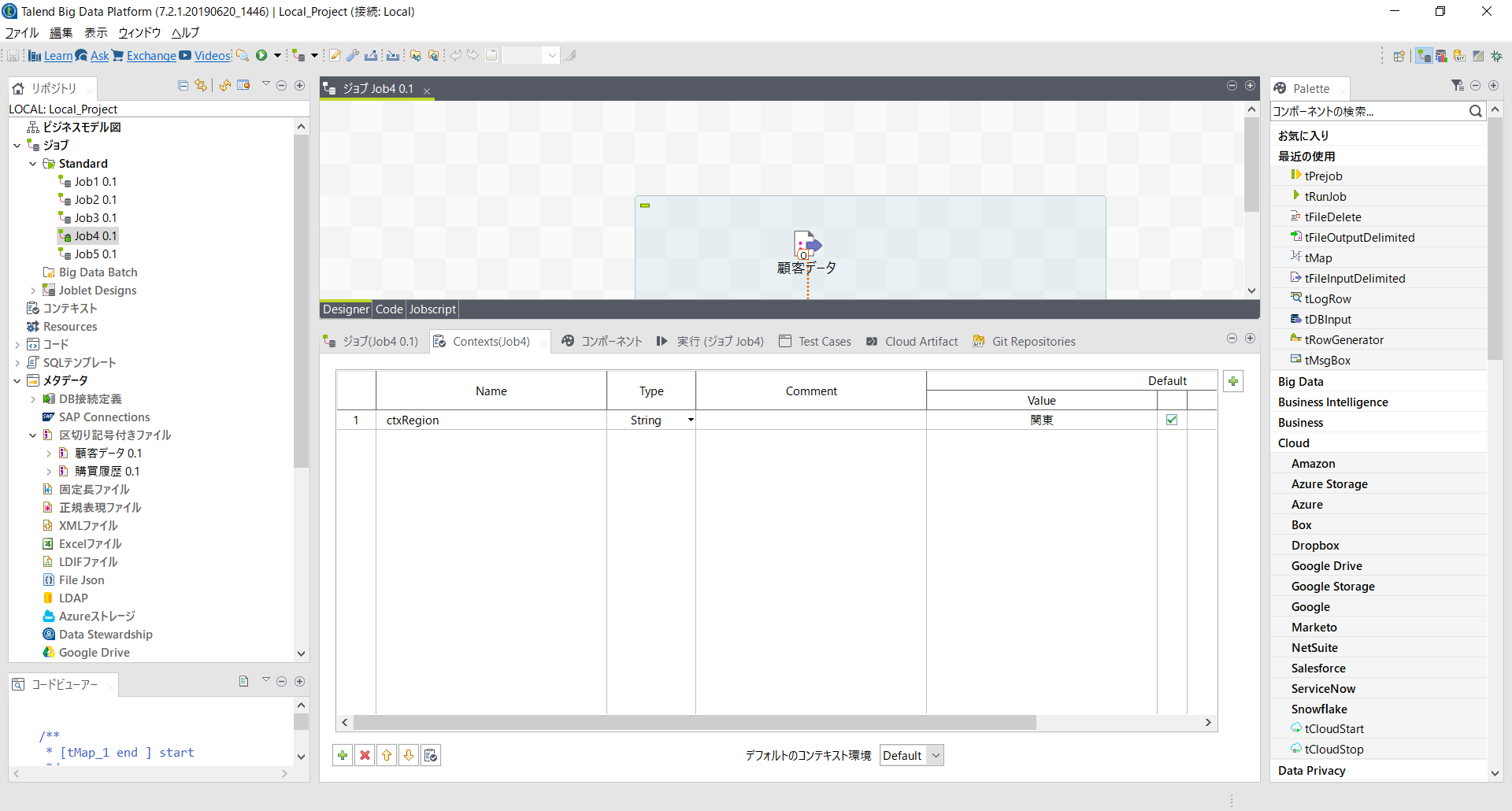This screenshot has width=1512, height=811.
Task: Open the Exchange link
Action: (x=151, y=55)
